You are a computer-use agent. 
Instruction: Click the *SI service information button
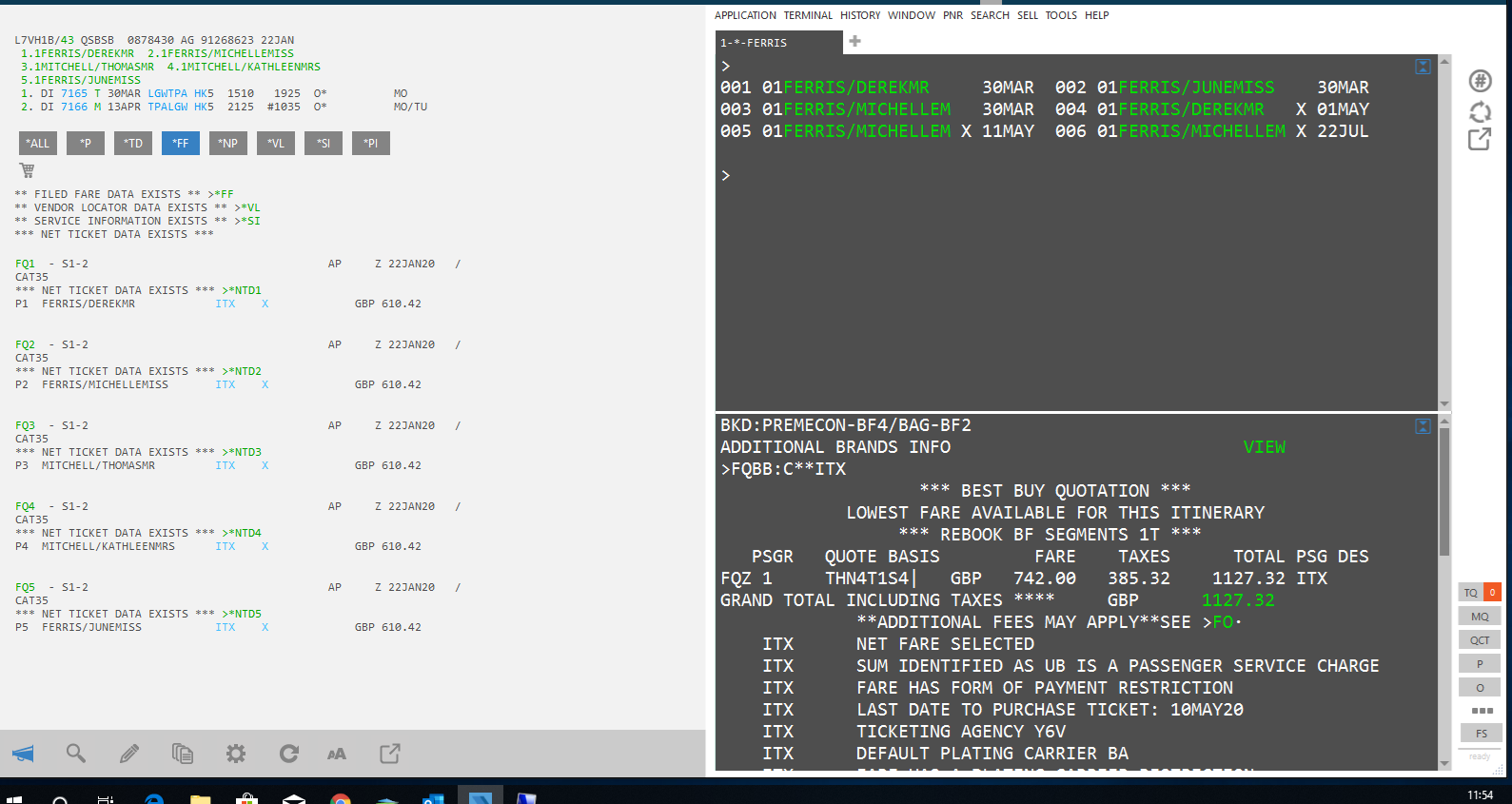point(324,144)
